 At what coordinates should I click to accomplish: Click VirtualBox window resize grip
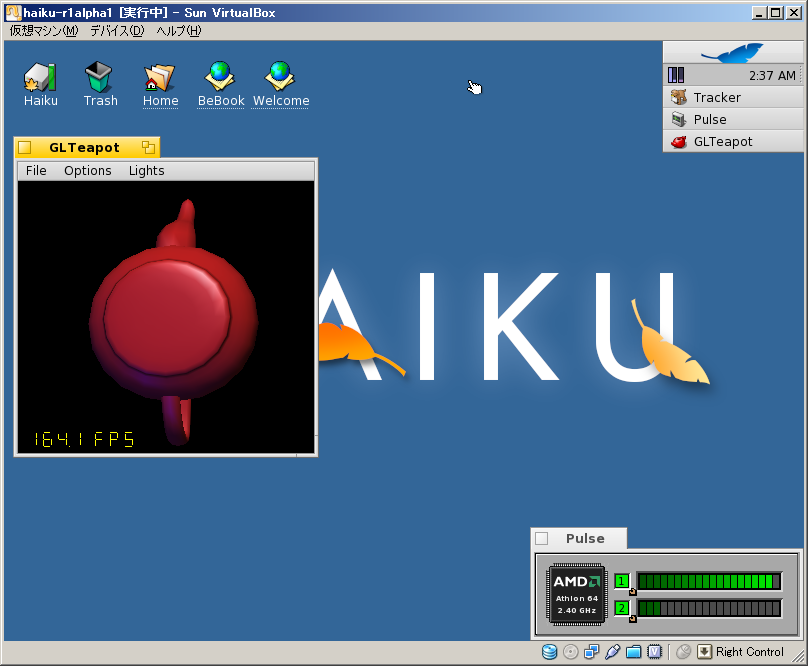click(798, 656)
